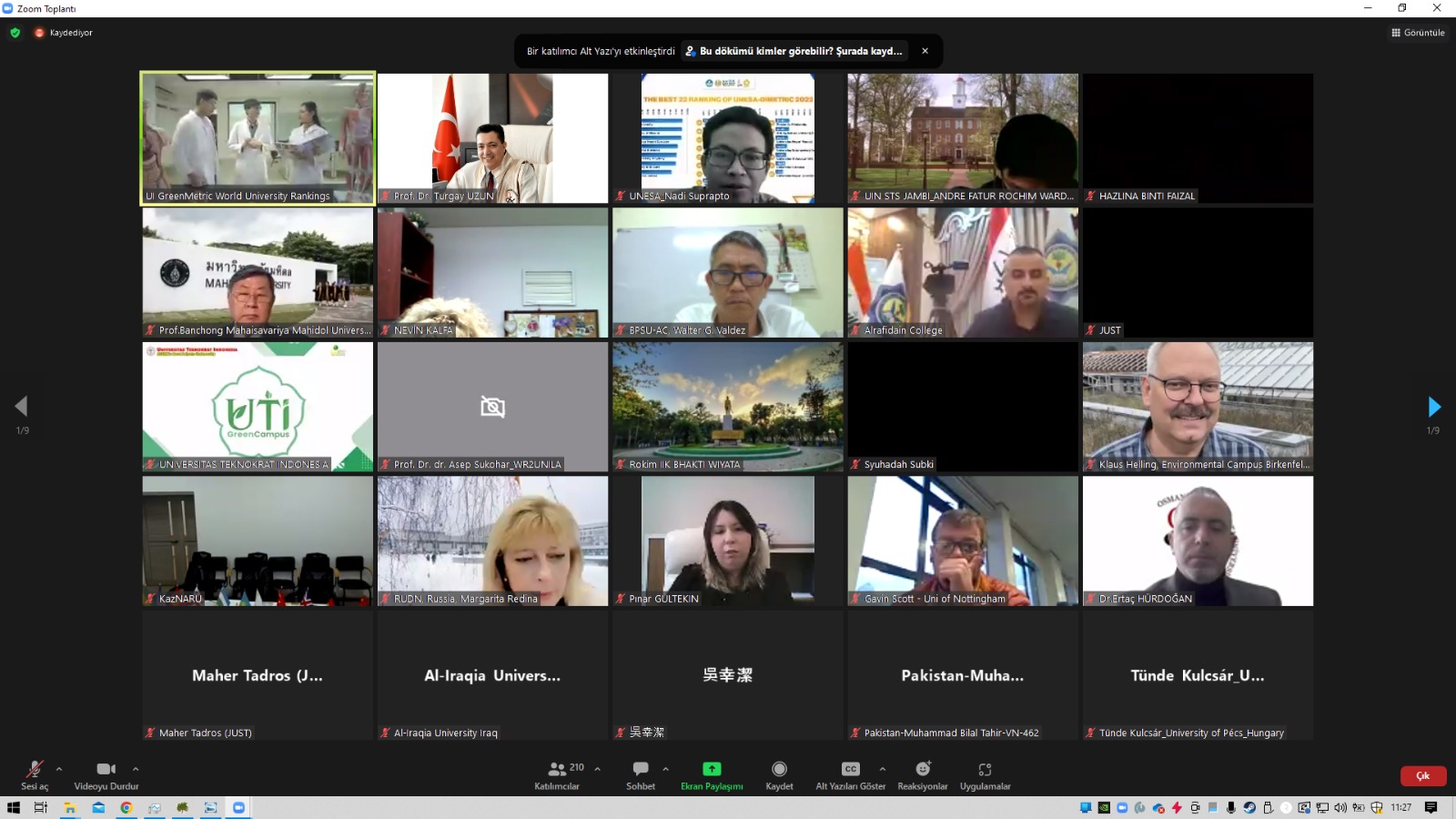Select UIN STS JAMBI_ANDRE FATUR video tile

click(963, 138)
